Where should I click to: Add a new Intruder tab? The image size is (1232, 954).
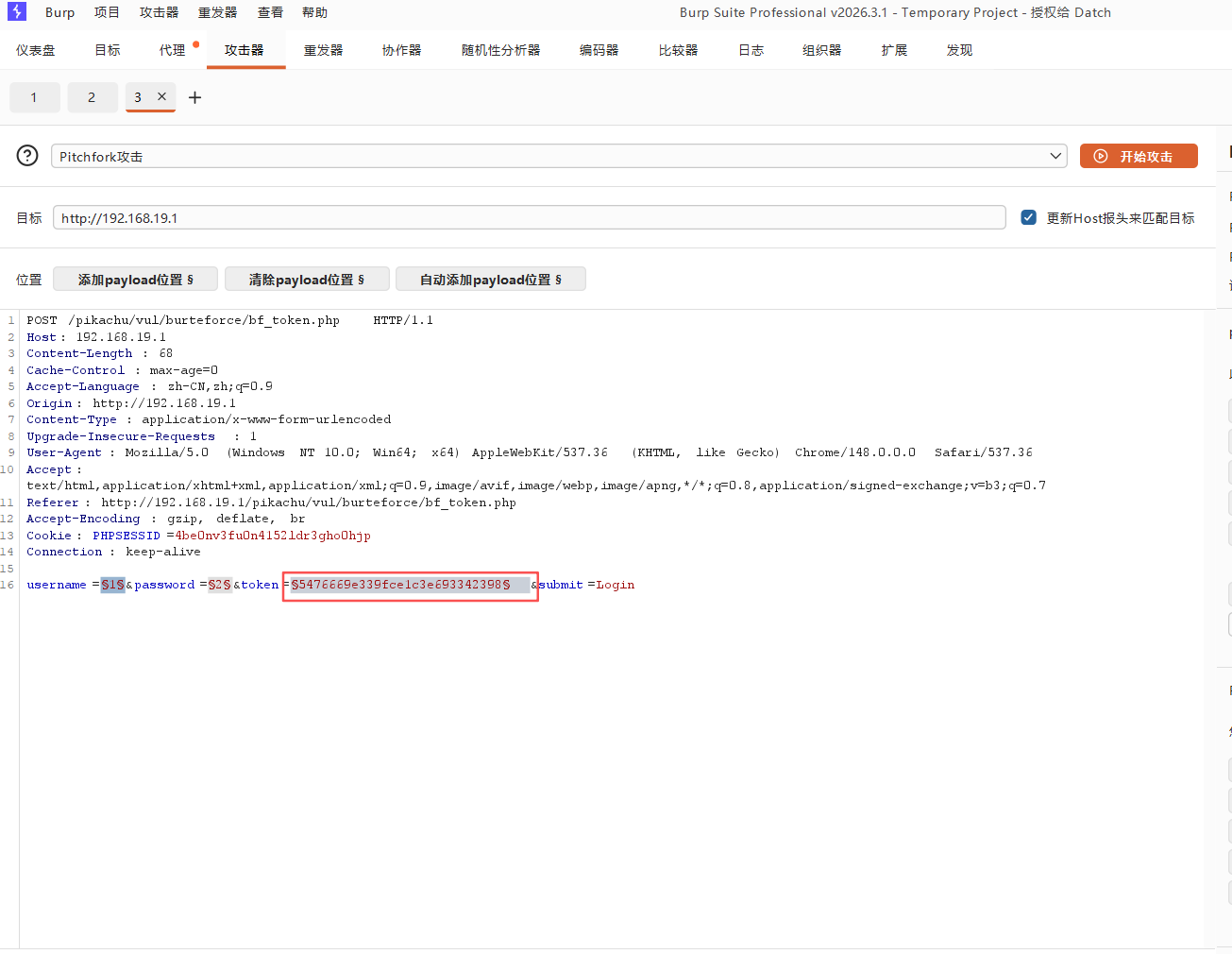[195, 97]
